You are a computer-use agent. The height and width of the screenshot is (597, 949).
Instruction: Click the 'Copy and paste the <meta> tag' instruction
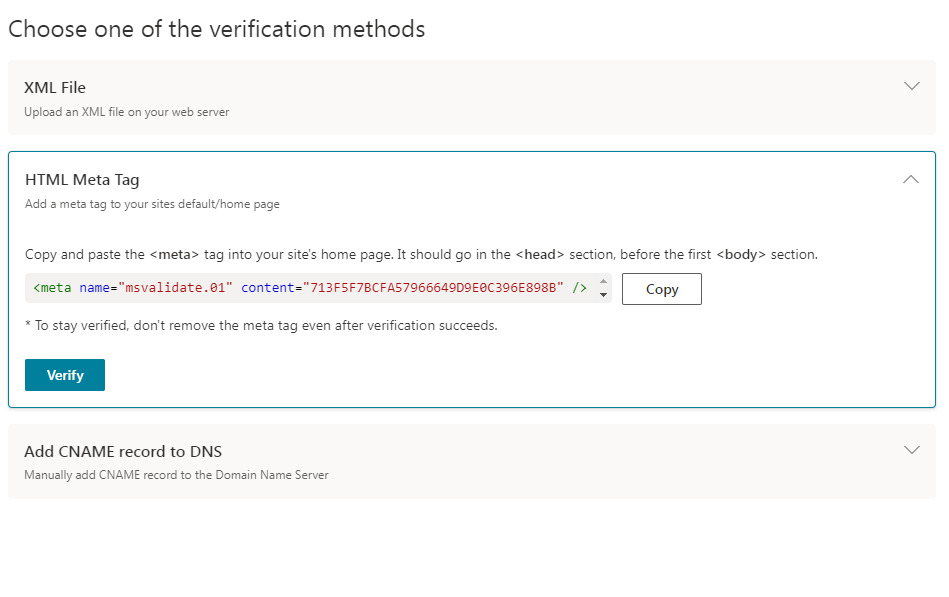pos(421,254)
